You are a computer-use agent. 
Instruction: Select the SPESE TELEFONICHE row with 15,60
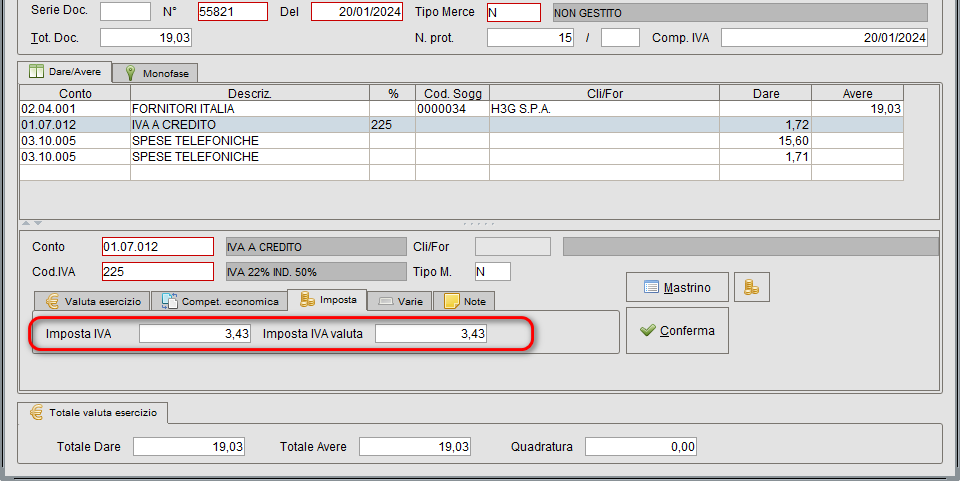462,141
